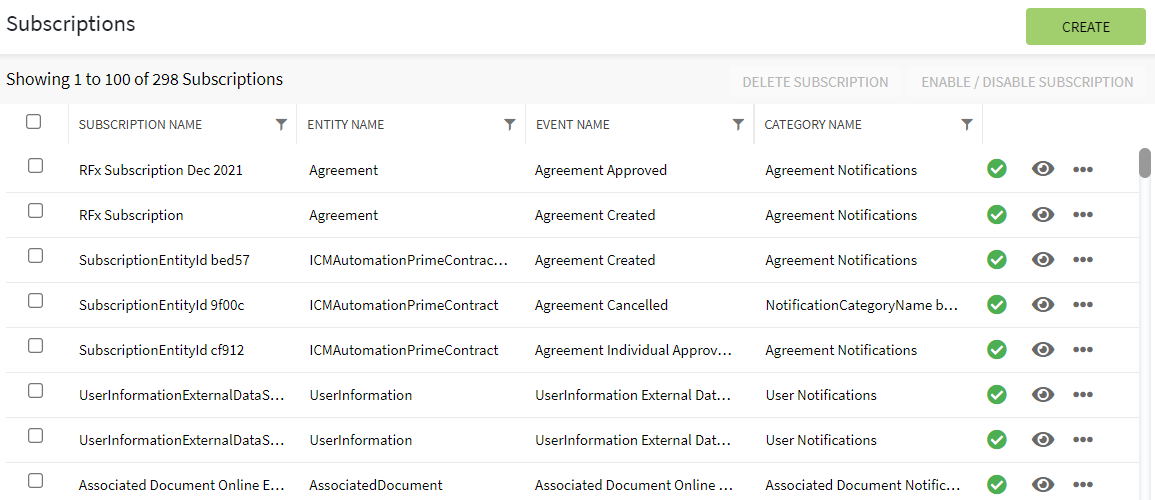Viewport: 1155px width, 500px height.
Task: Click eye icon for SubscriptionEntityId 9f00c row
Action: tap(1043, 304)
